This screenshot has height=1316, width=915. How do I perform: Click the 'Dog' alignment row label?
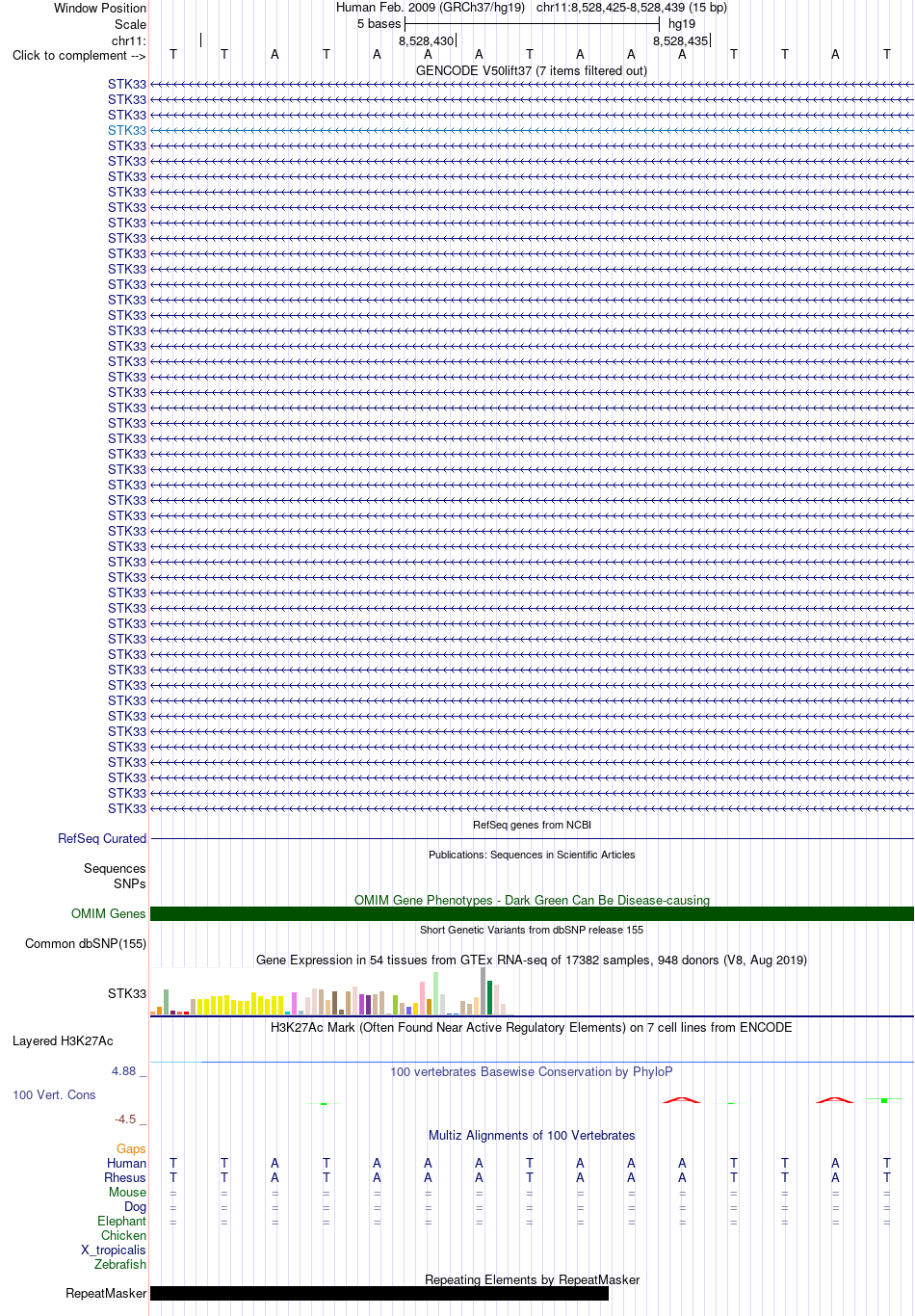[x=136, y=1206]
